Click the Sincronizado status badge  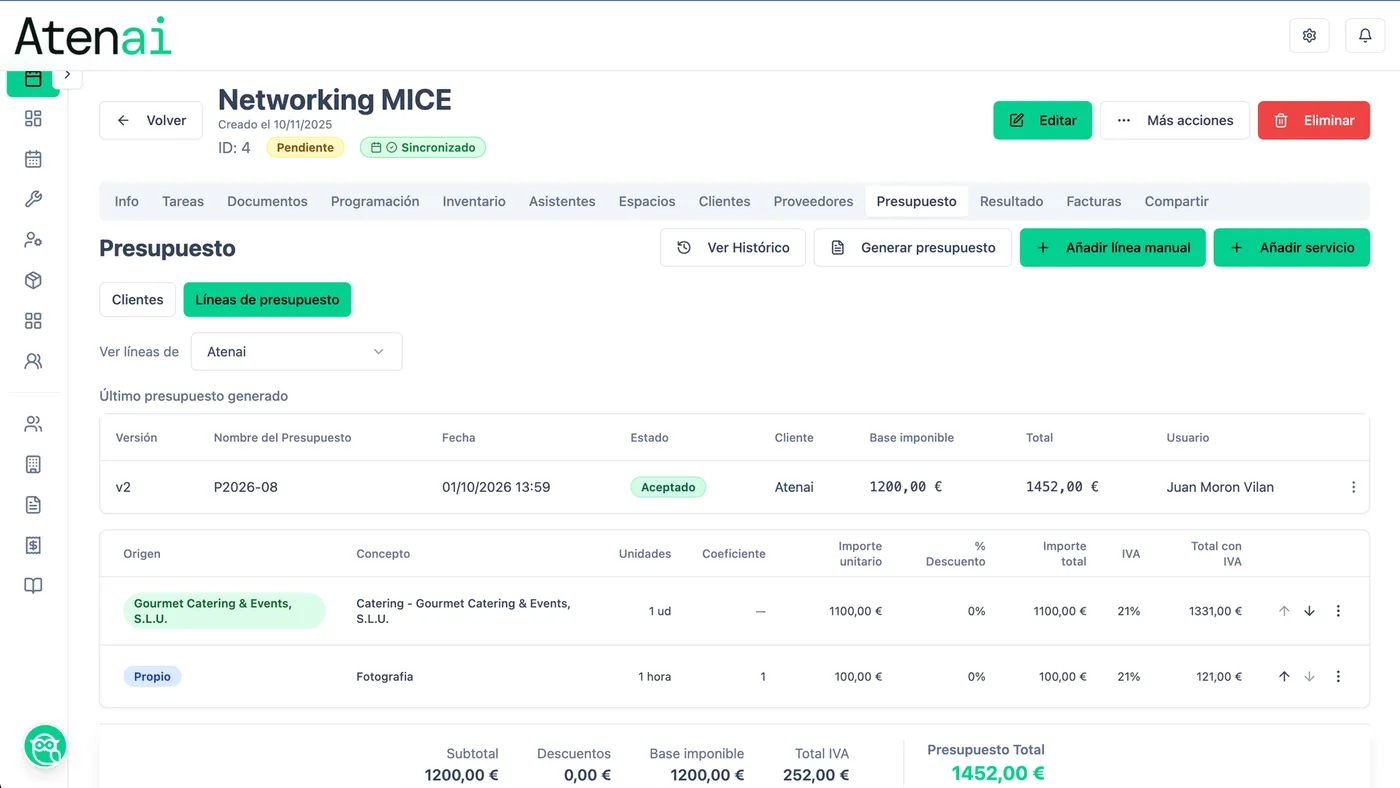click(x=423, y=148)
